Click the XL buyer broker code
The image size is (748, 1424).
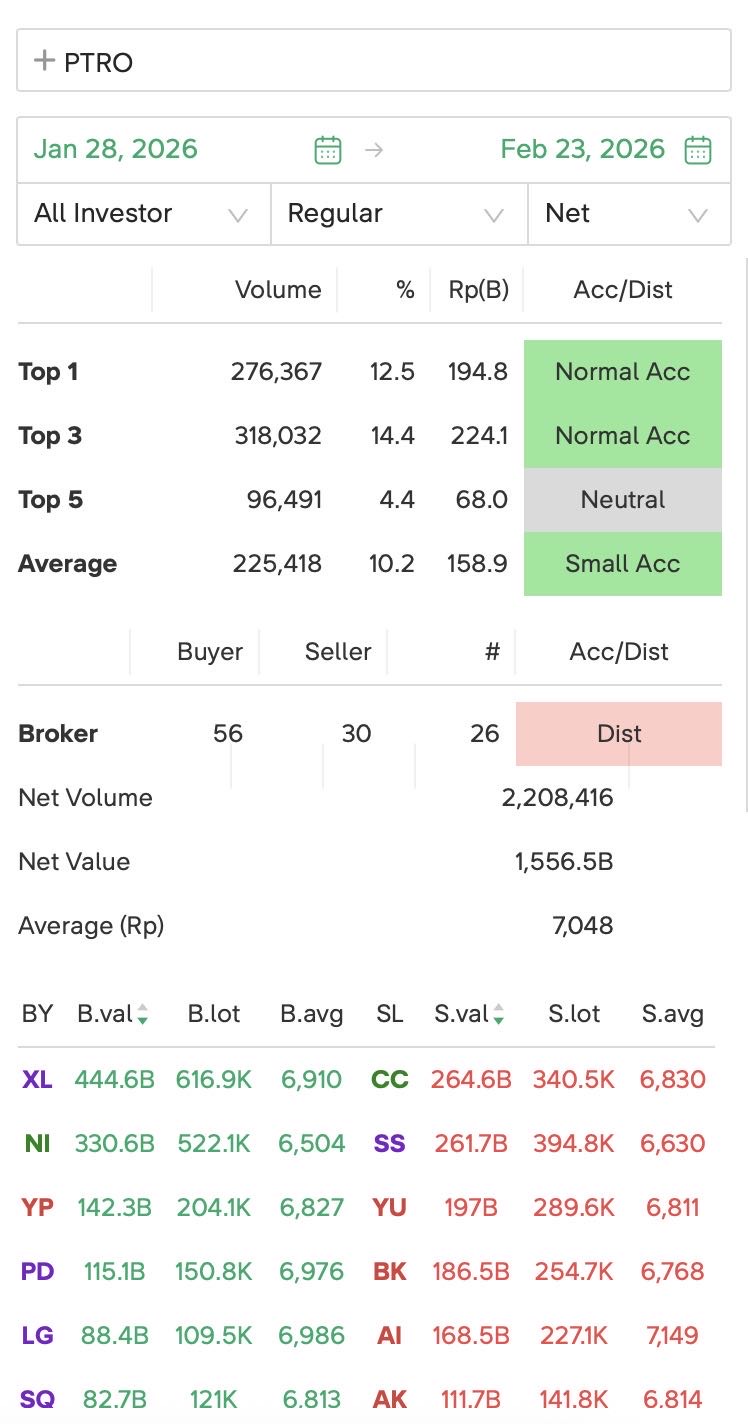[x=37, y=1079]
